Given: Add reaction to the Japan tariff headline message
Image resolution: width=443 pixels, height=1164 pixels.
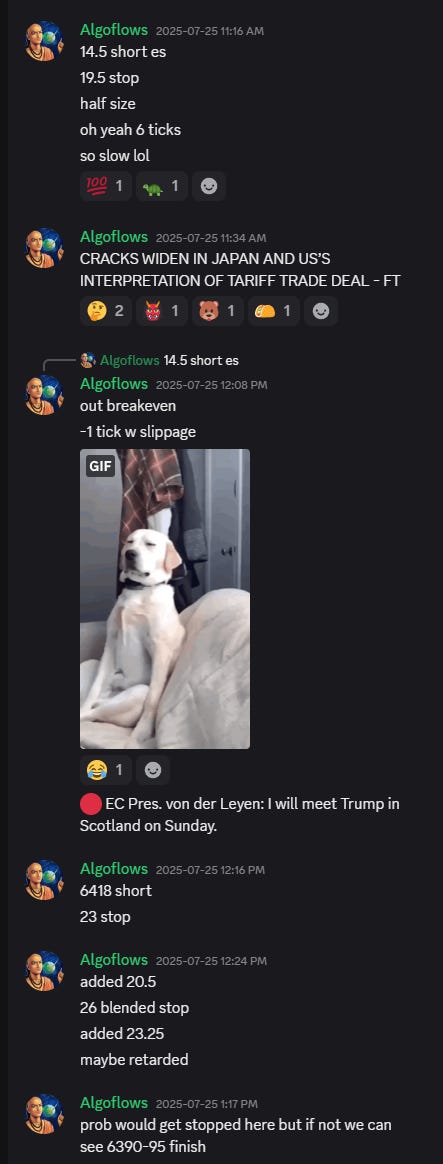Looking at the screenshot, I should click(321, 311).
